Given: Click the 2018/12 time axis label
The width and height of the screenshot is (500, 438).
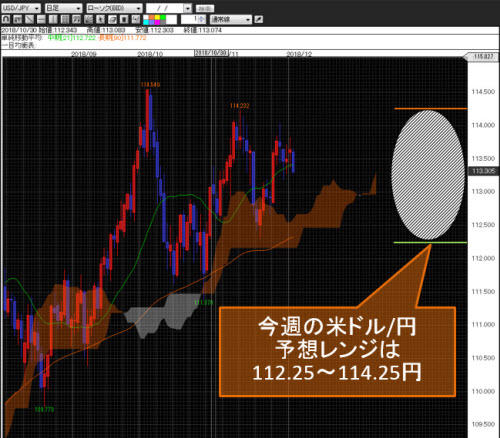Looking at the screenshot, I should (299, 54).
